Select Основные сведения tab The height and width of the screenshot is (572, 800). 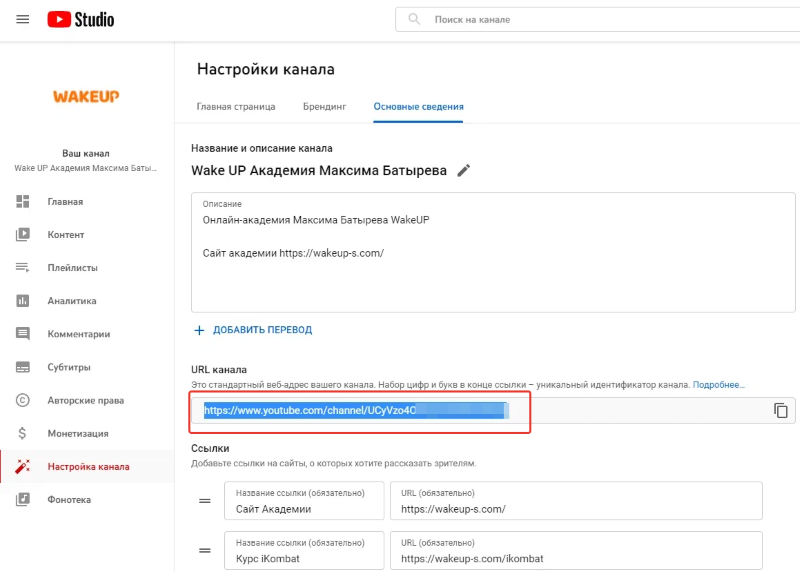pos(418,107)
